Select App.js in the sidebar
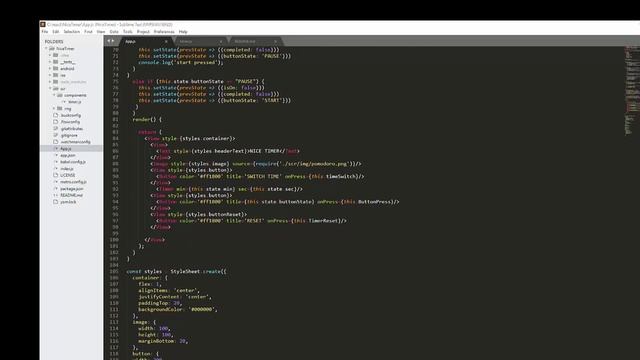Screen dimensions: 640x360 66,149
